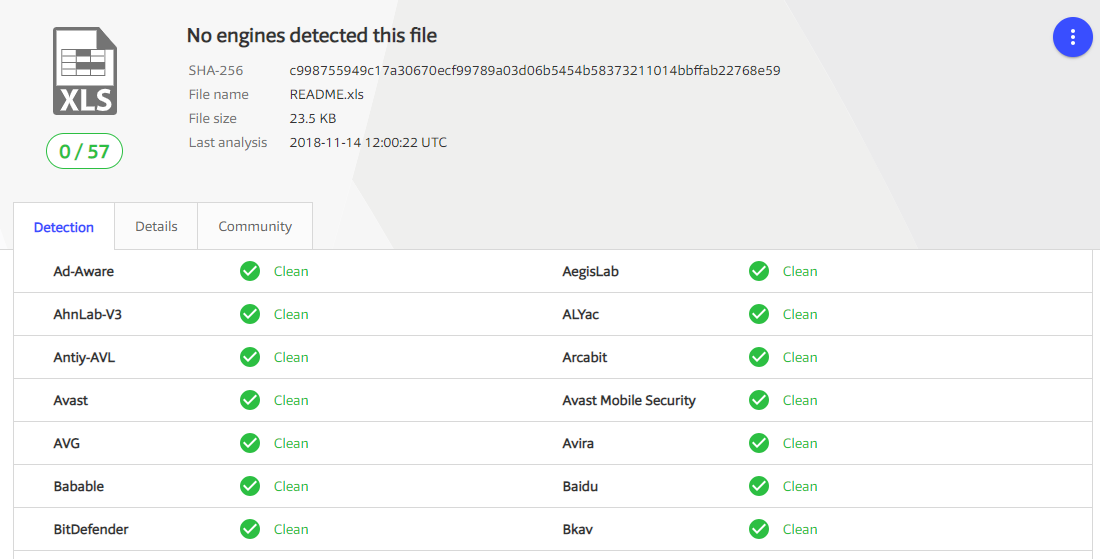Click the Bkav clean checkmark icon
The image size is (1100, 559).
pyautogui.click(x=759, y=529)
